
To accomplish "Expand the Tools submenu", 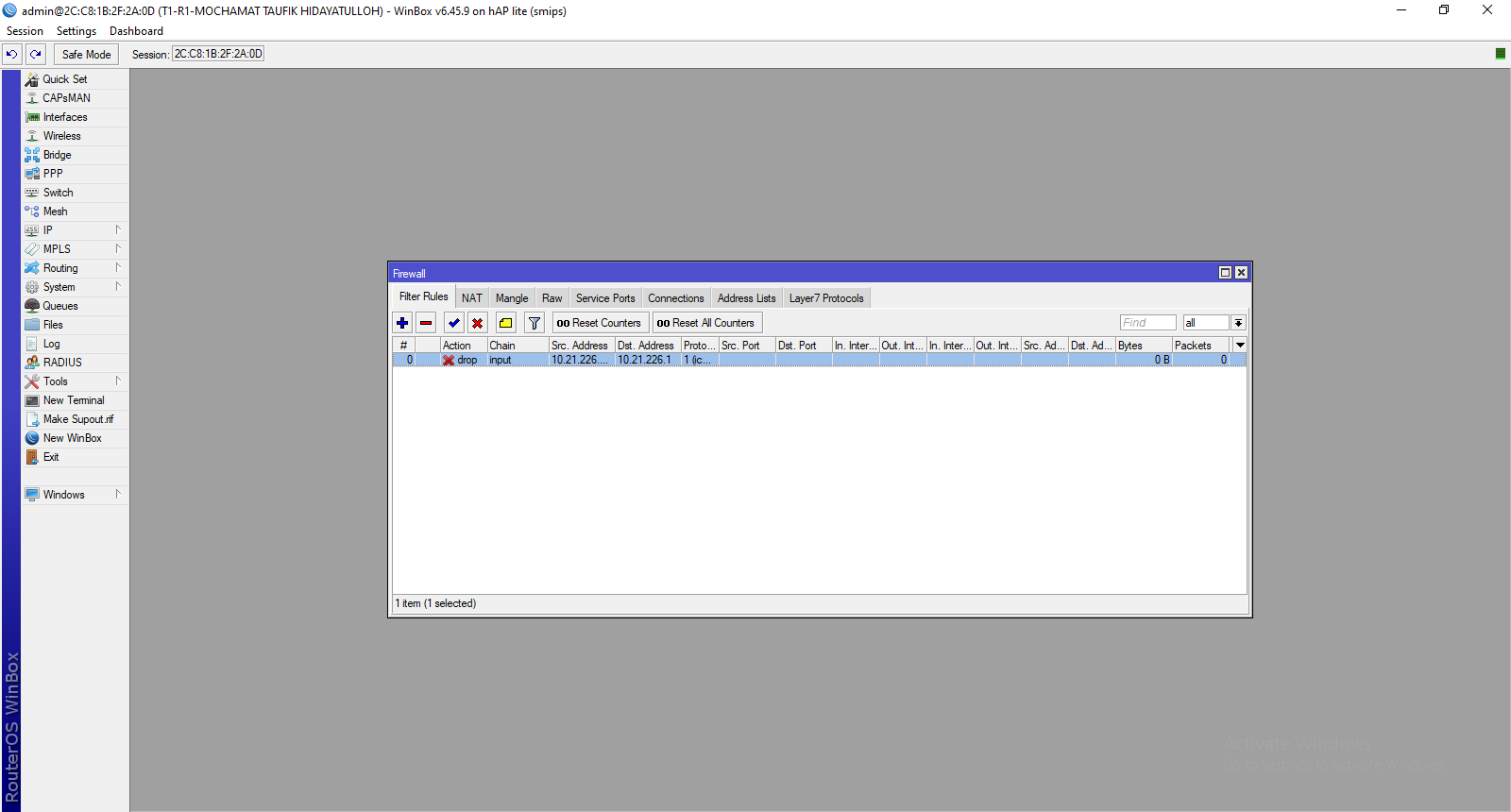I will pyautogui.click(x=76, y=381).
